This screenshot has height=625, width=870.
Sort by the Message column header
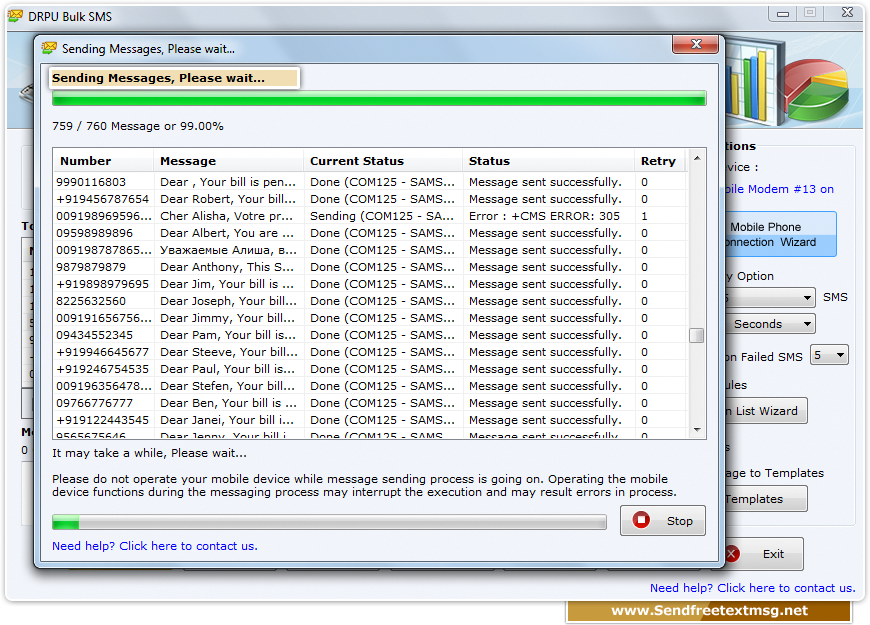228,161
